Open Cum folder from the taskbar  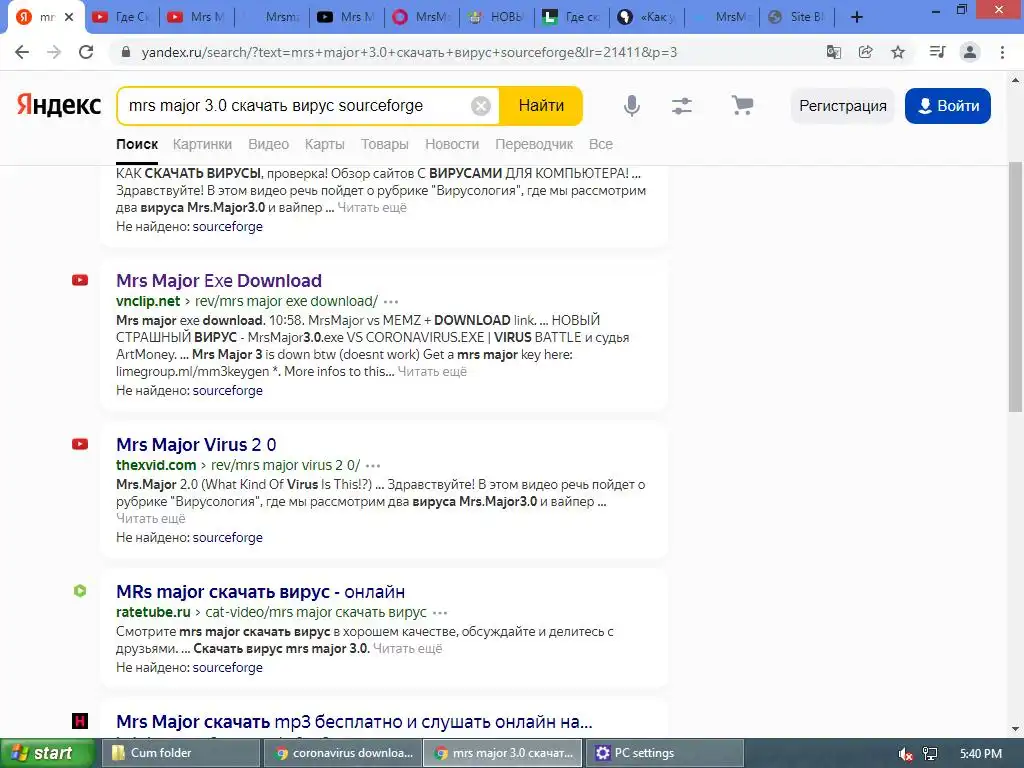[180, 753]
